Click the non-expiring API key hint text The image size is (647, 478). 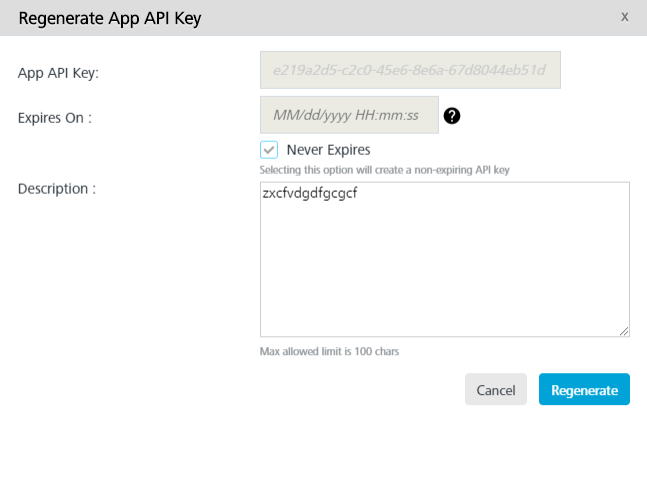[385, 170]
